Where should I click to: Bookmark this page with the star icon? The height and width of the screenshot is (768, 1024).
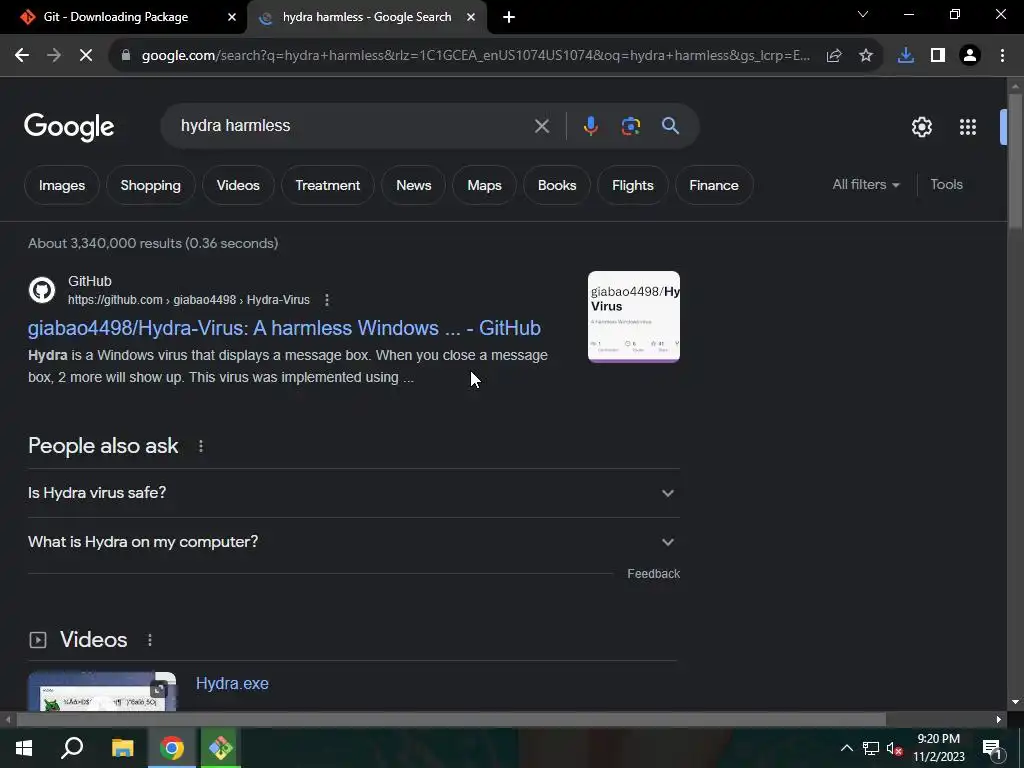(x=866, y=56)
